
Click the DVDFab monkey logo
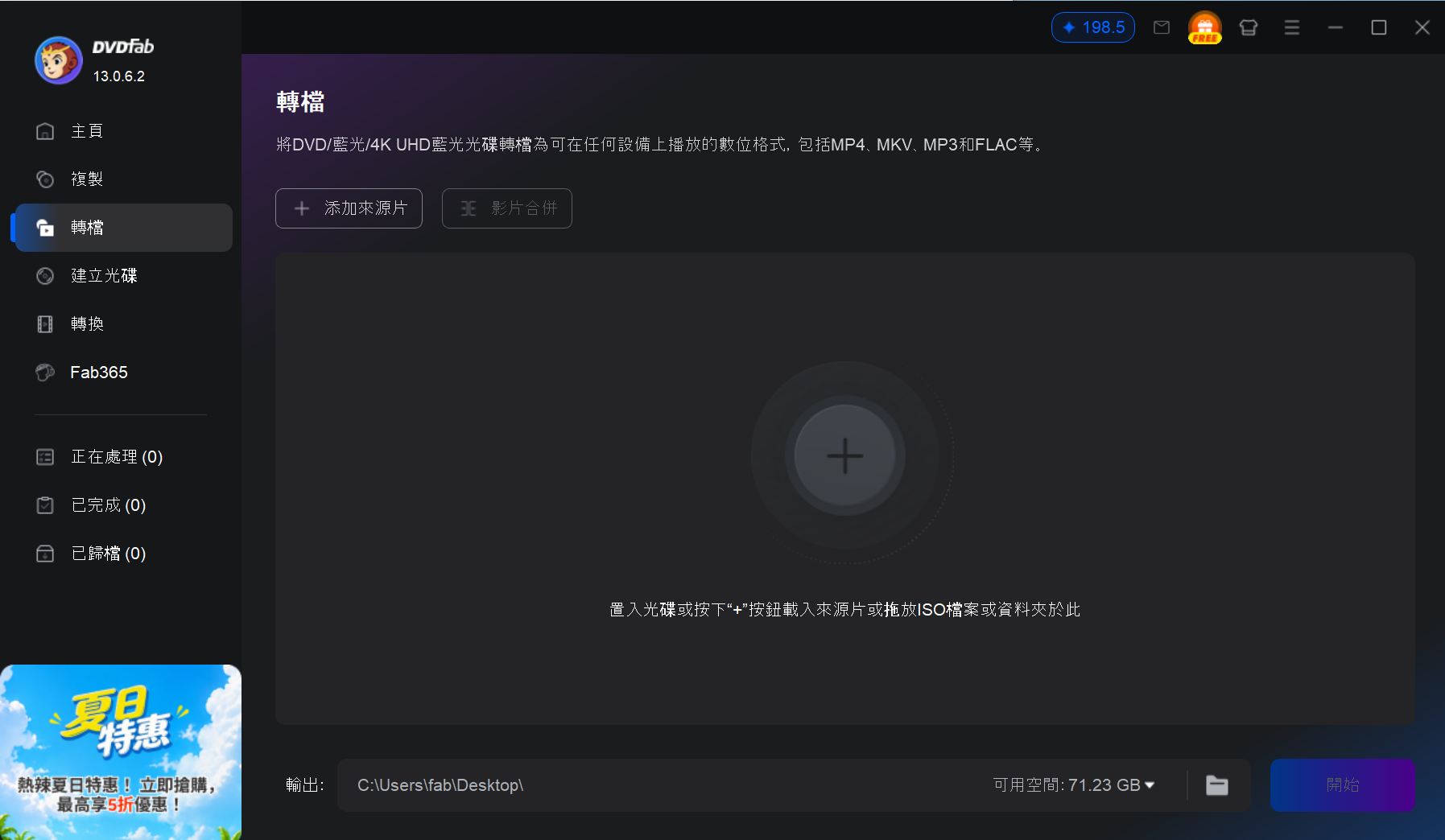(x=58, y=60)
